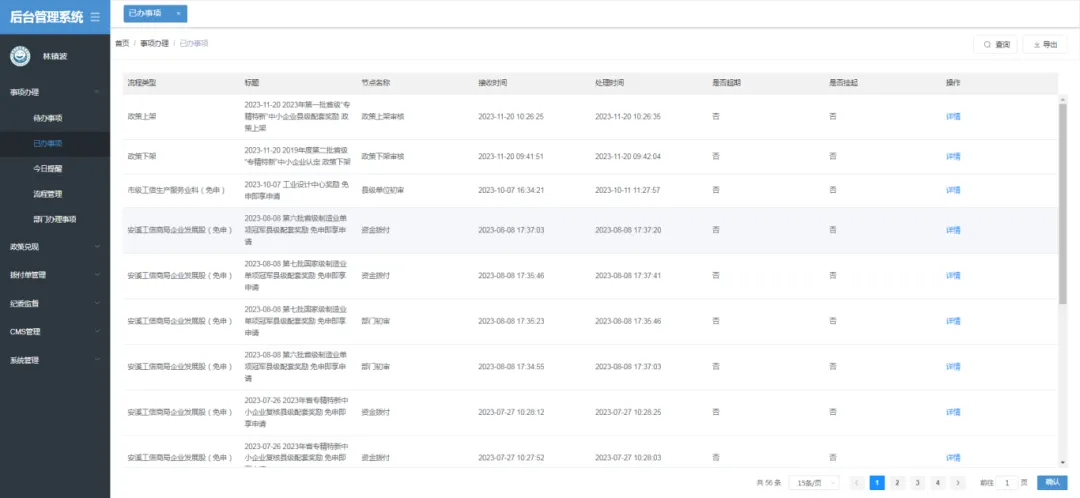Expand the 政策兑现 sidebar menu
This screenshot has height=498, width=1080.
coord(55,246)
